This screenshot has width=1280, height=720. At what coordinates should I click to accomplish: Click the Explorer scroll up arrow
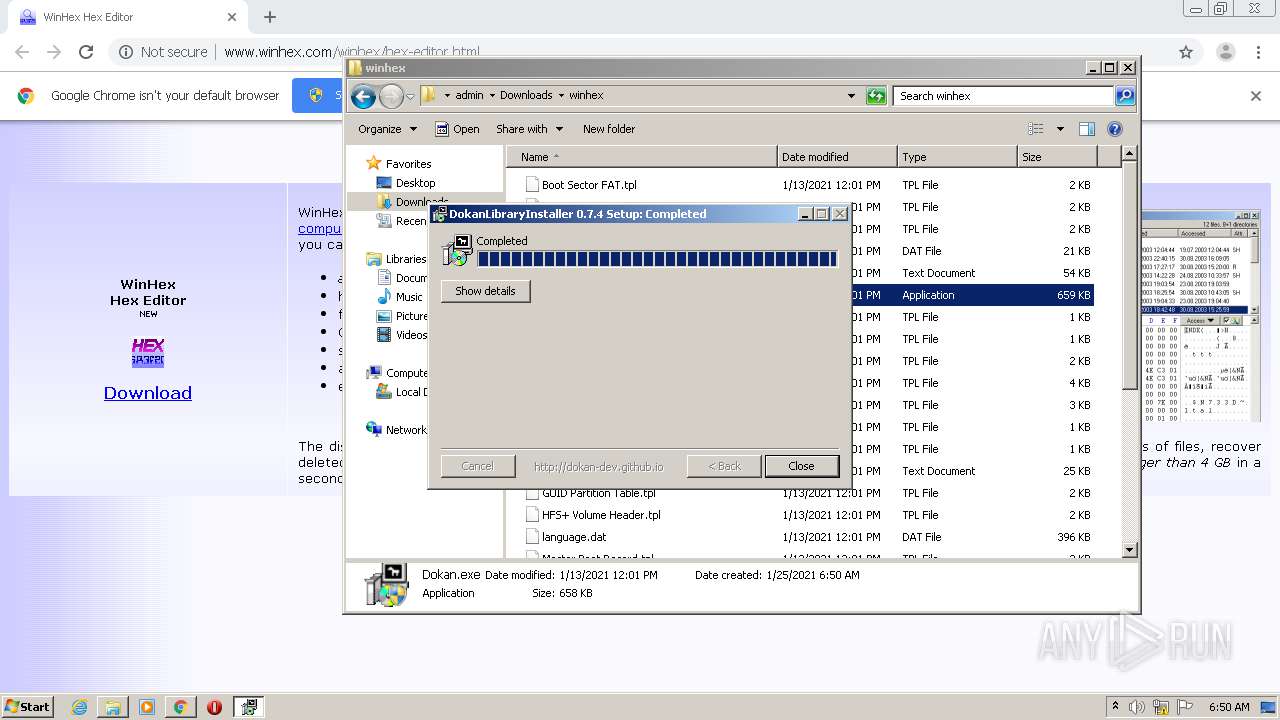click(x=1129, y=153)
